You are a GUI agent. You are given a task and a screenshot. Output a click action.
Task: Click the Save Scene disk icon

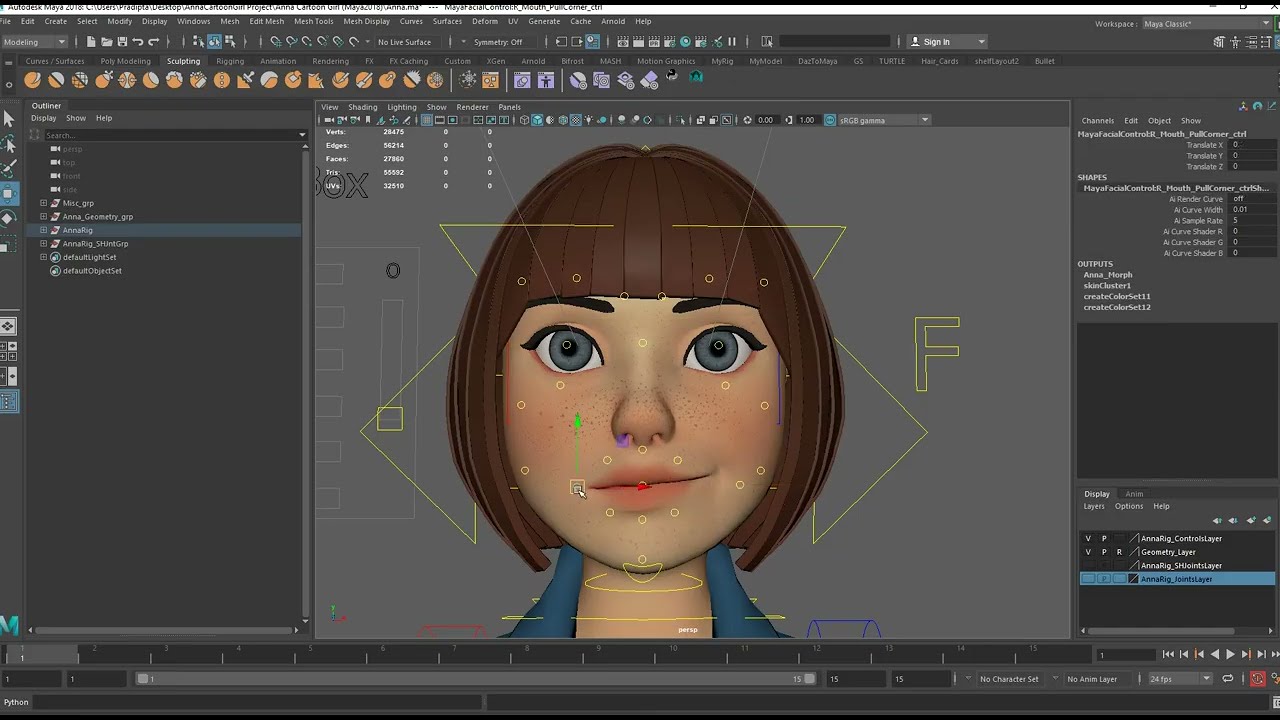(x=122, y=42)
